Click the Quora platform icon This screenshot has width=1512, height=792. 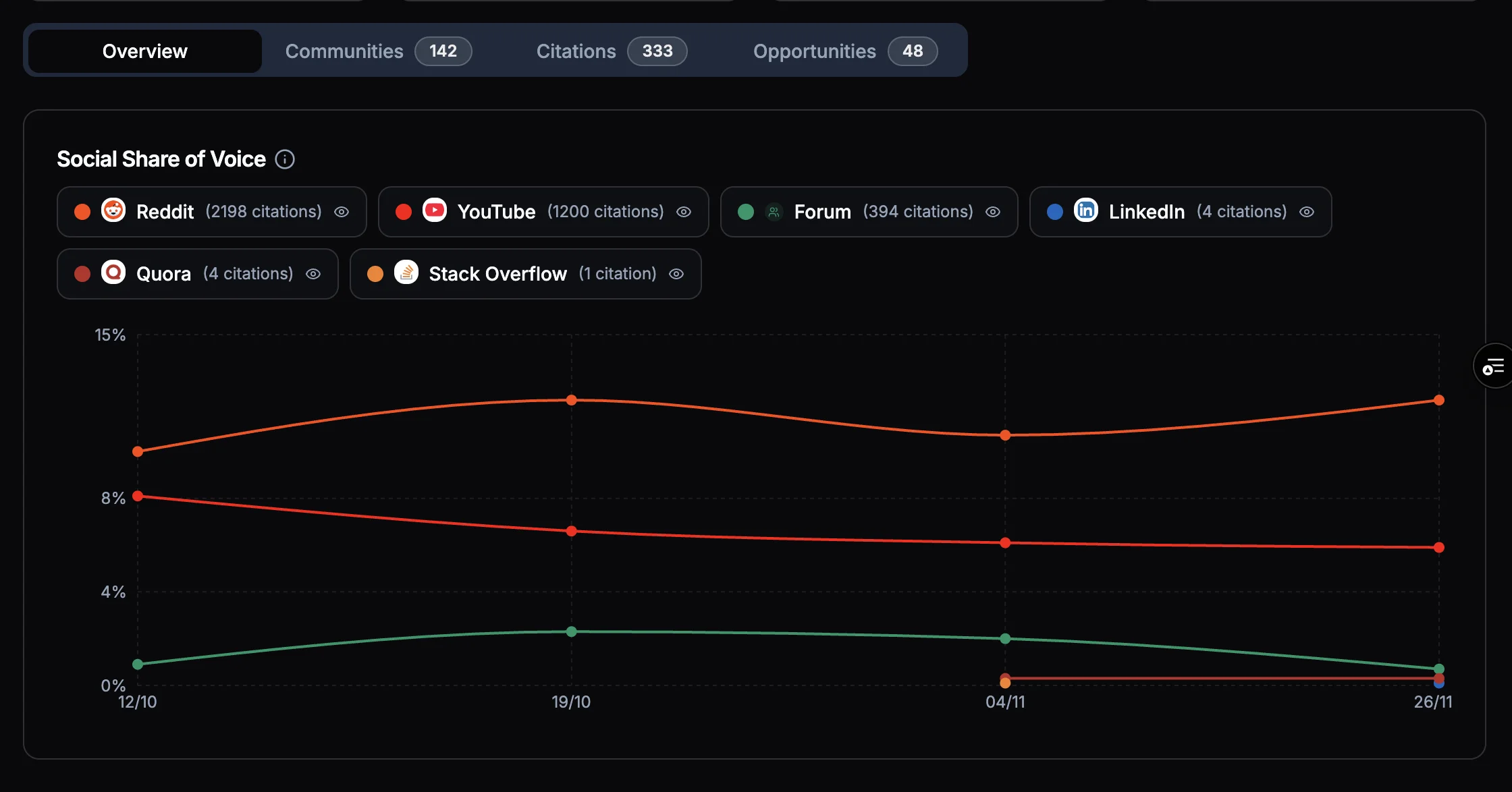113,273
